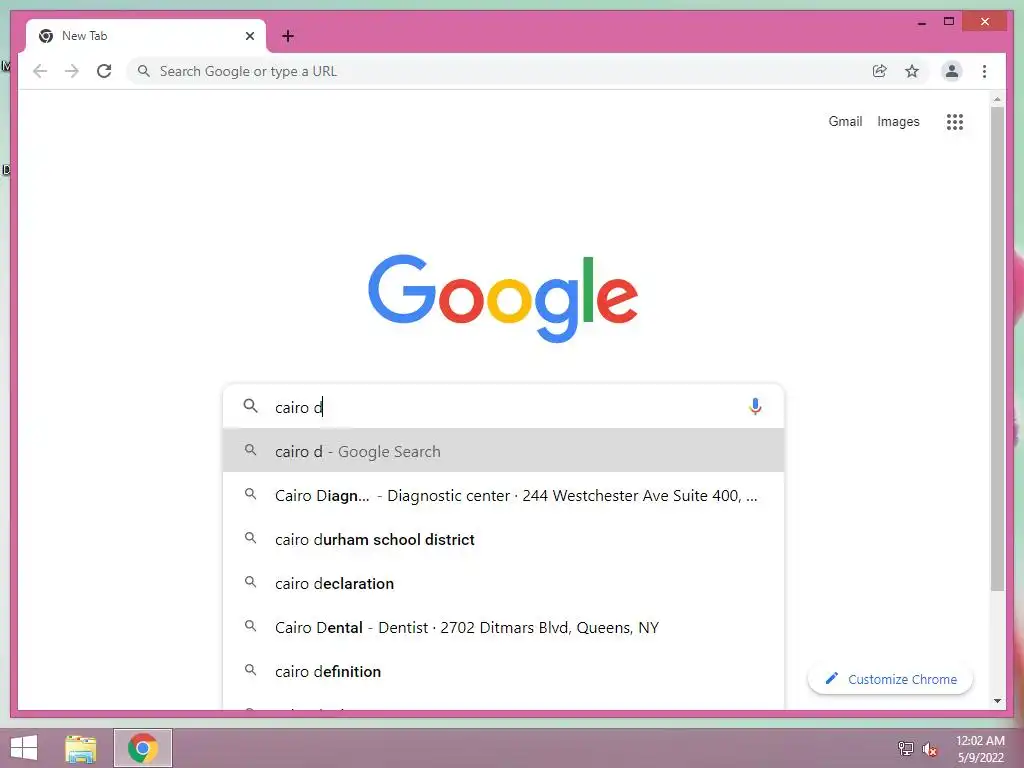This screenshot has width=1024, height=768.
Task: Open the Images link
Action: tap(898, 121)
